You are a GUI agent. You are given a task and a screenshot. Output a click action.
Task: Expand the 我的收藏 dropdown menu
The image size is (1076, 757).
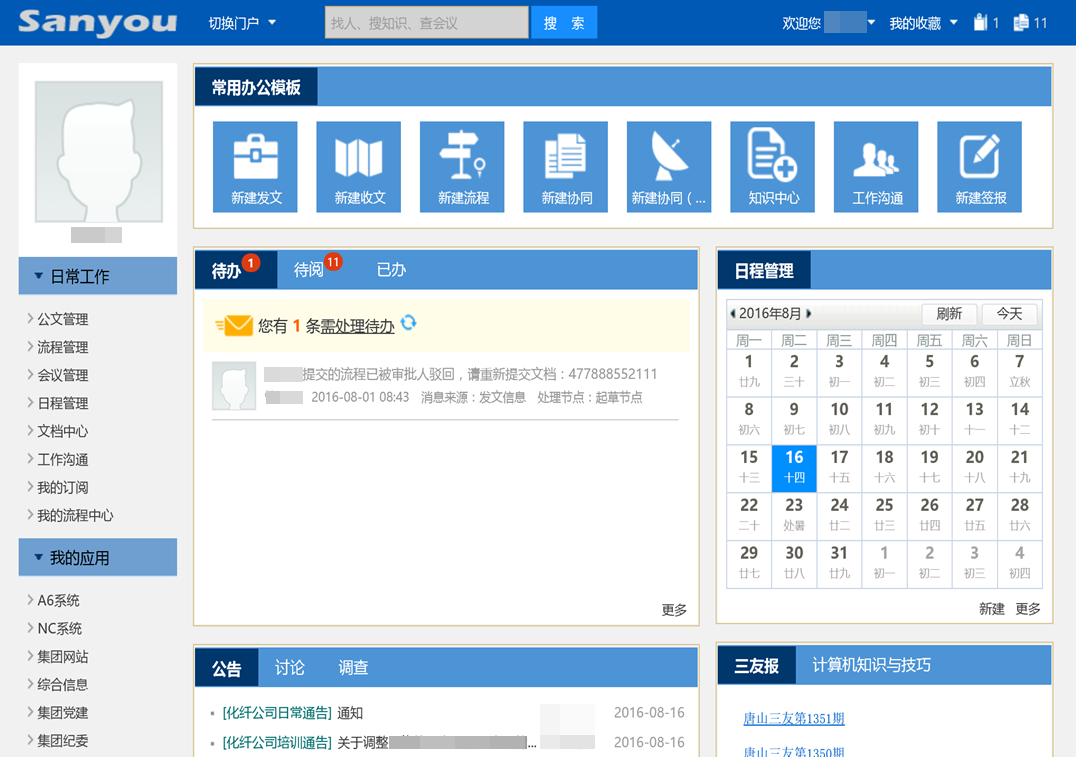pyautogui.click(x=923, y=23)
